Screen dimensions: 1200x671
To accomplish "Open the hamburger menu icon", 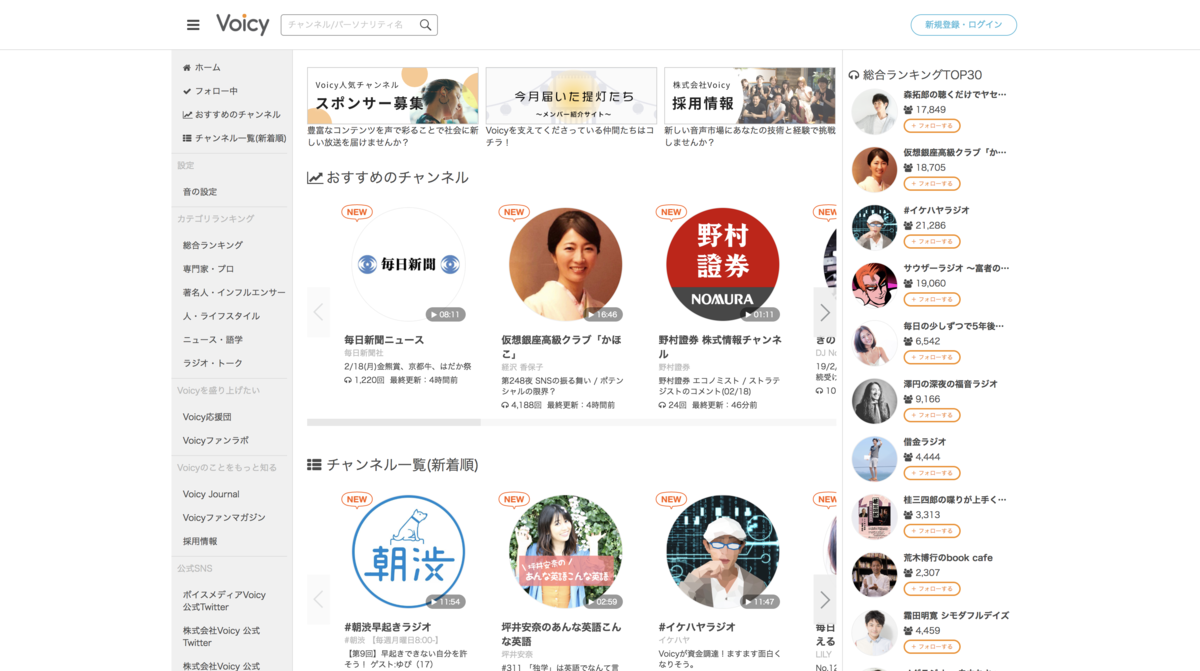I will pos(193,25).
